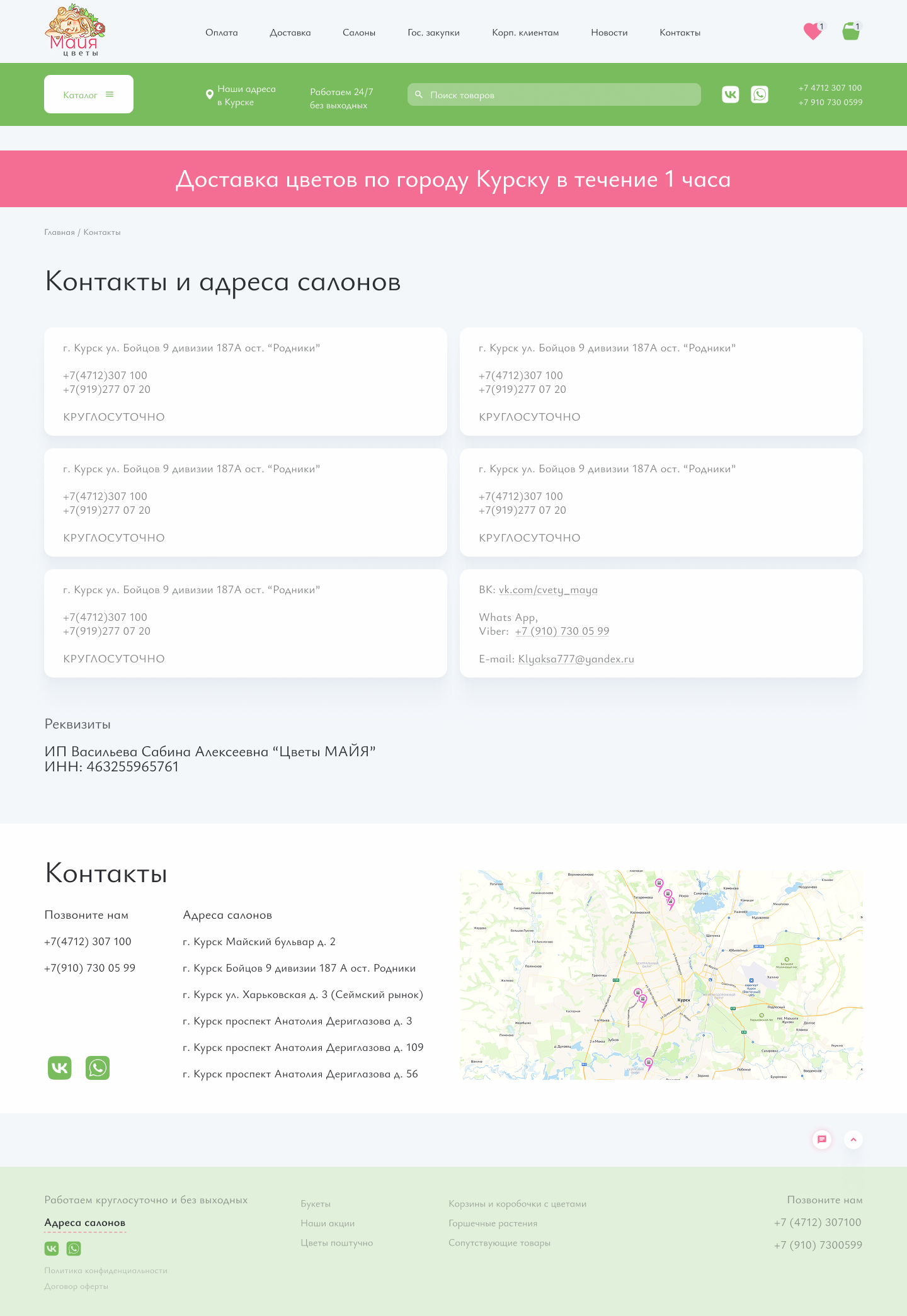This screenshot has width=907, height=1316.
Task: Open the Горшечные растения footer link
Action: 493,1223
